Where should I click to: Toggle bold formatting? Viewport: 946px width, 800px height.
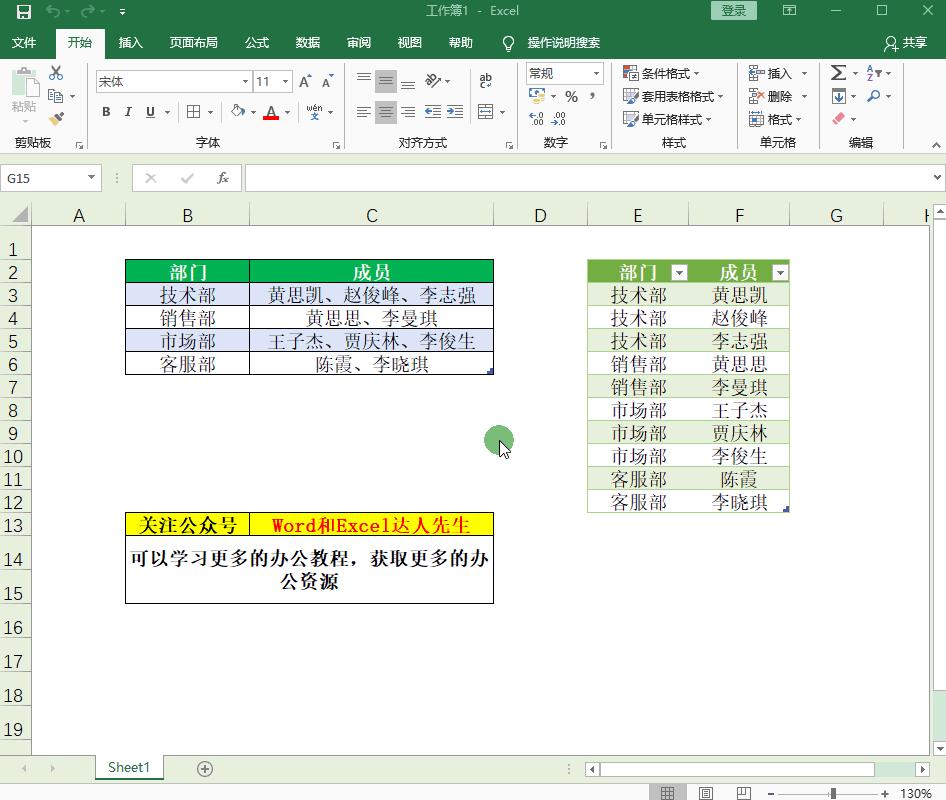pyautogui.click(x=106, y=112)
